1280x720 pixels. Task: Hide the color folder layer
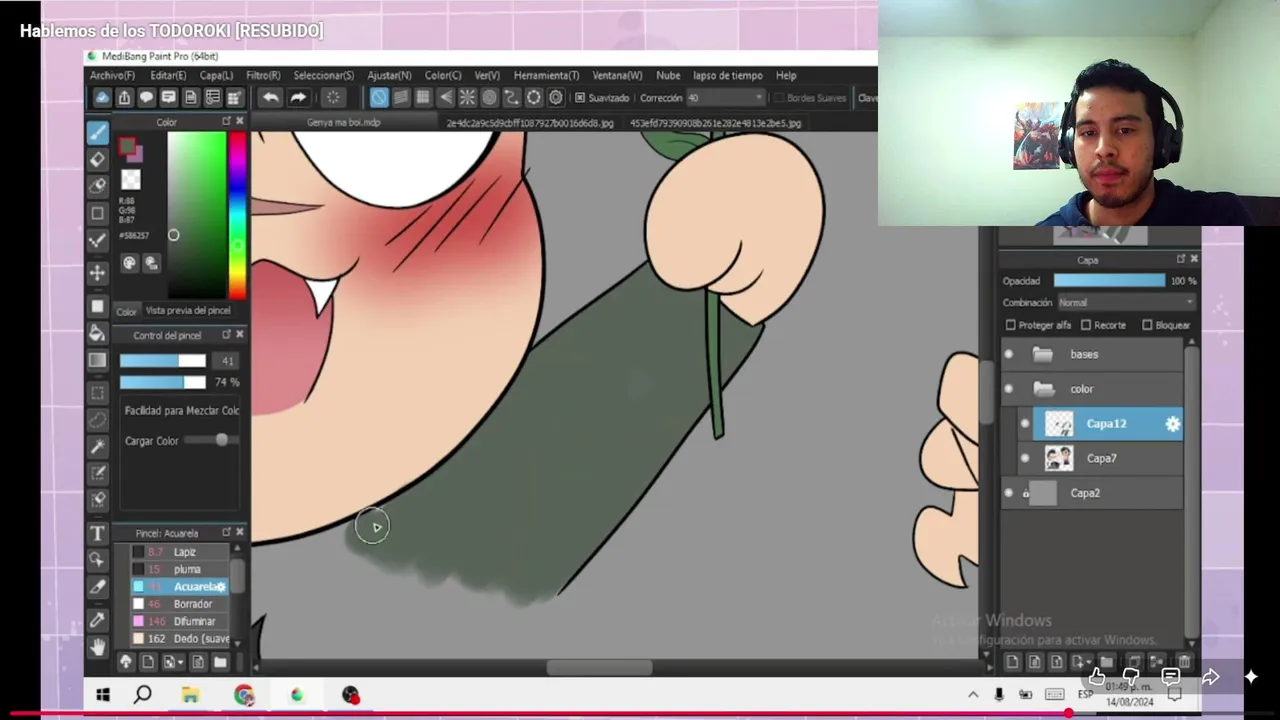tap(1009, 389)
